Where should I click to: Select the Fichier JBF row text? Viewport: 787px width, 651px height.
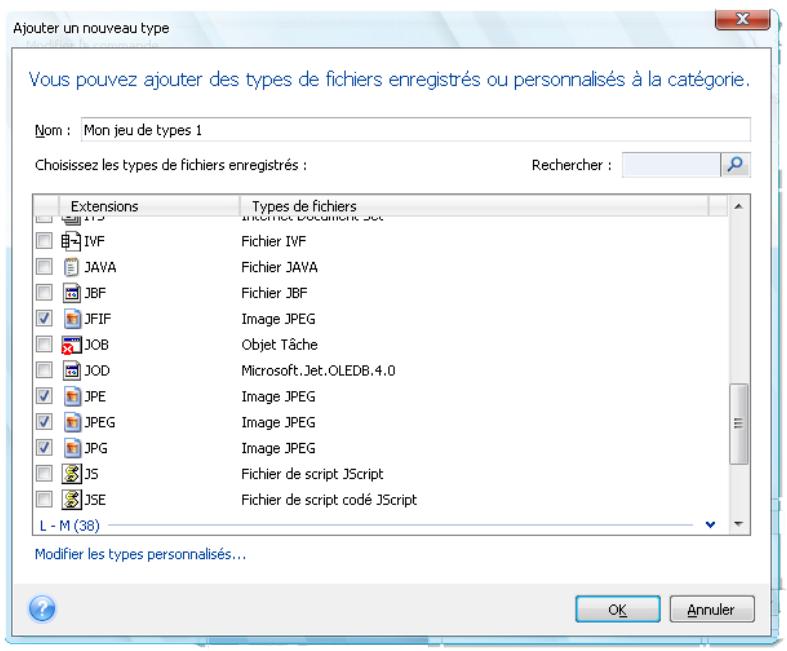(x=275, y=293)
